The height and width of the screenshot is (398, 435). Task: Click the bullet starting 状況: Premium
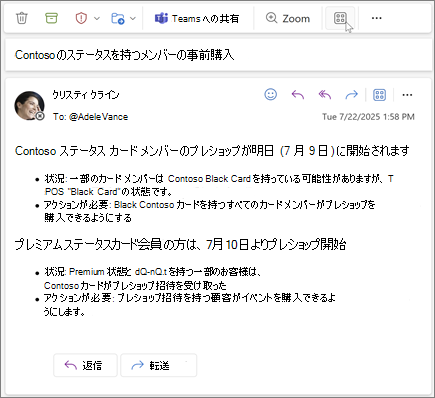[x=152, y=279]
